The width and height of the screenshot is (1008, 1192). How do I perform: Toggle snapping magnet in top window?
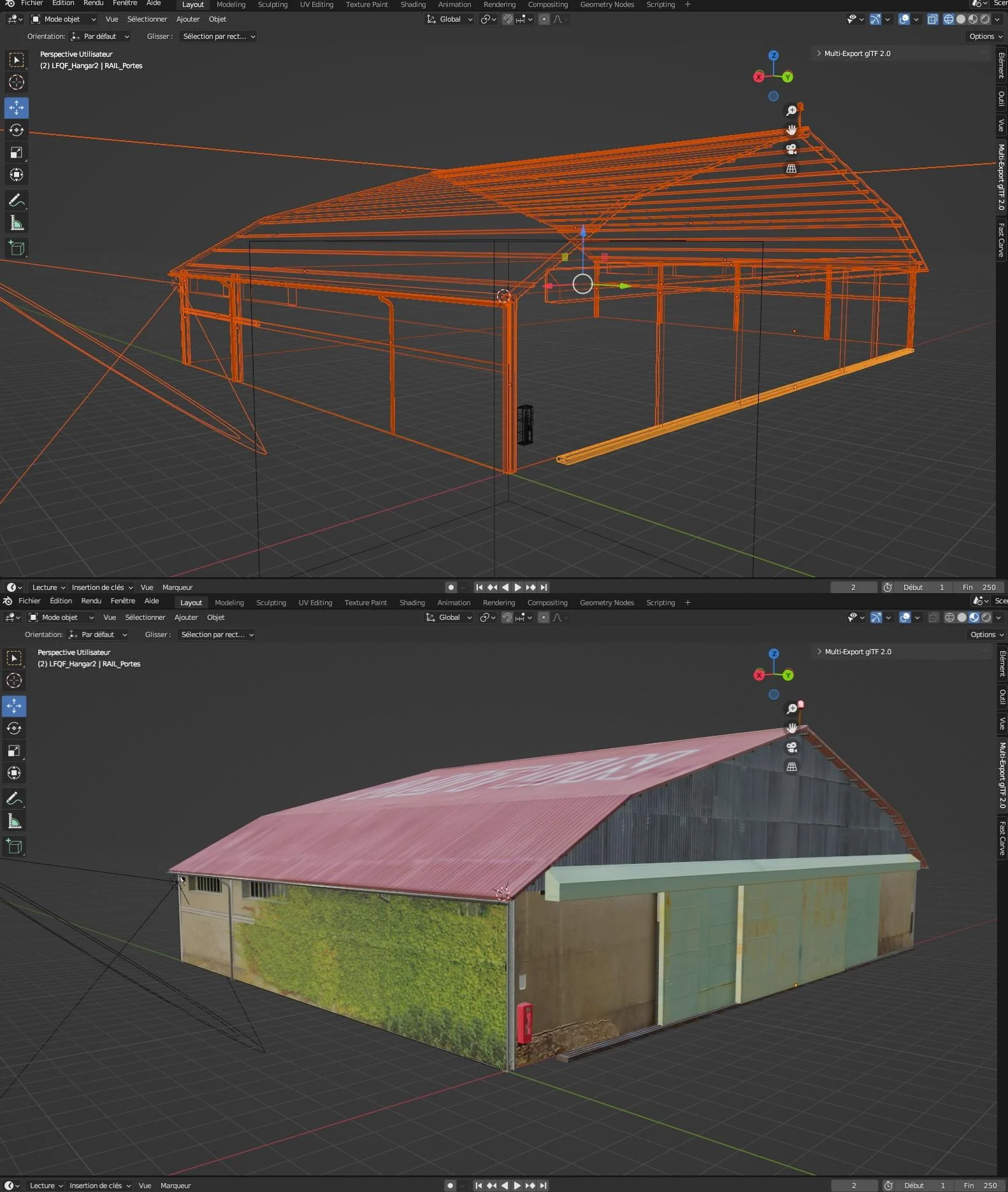pyautogui.click(x=507, y=19)
